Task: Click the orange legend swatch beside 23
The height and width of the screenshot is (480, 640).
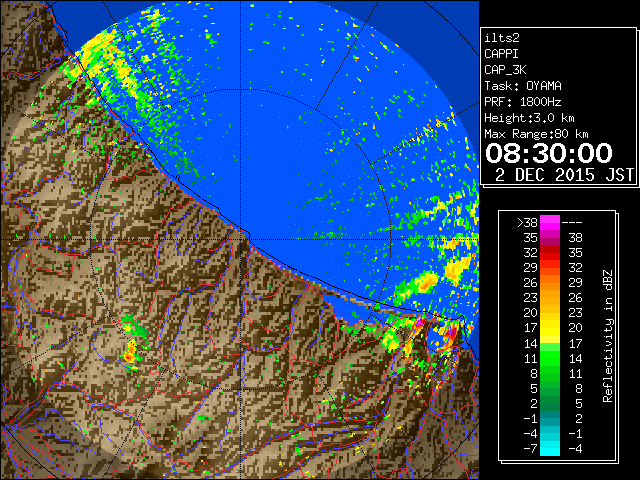Action: point(550,298)
